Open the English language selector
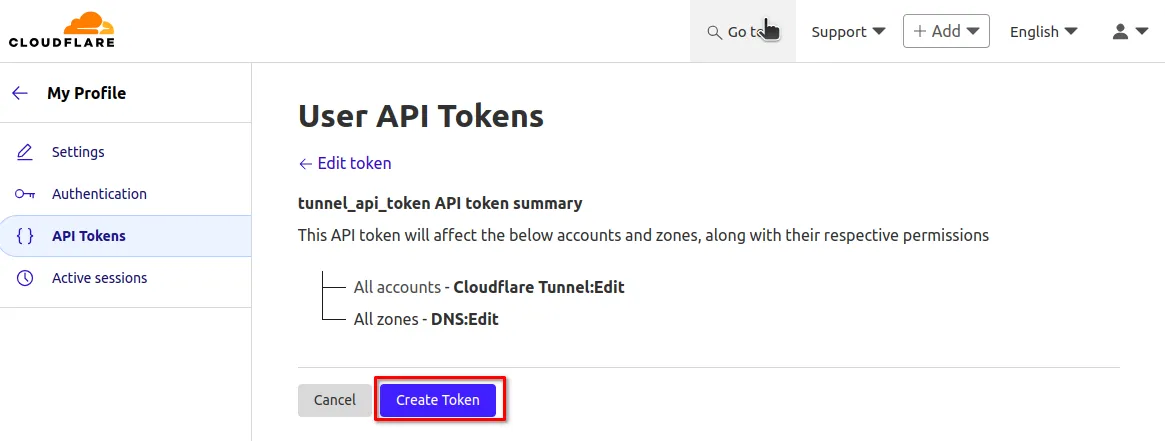1165x441 pixels. pos(1043,31)
